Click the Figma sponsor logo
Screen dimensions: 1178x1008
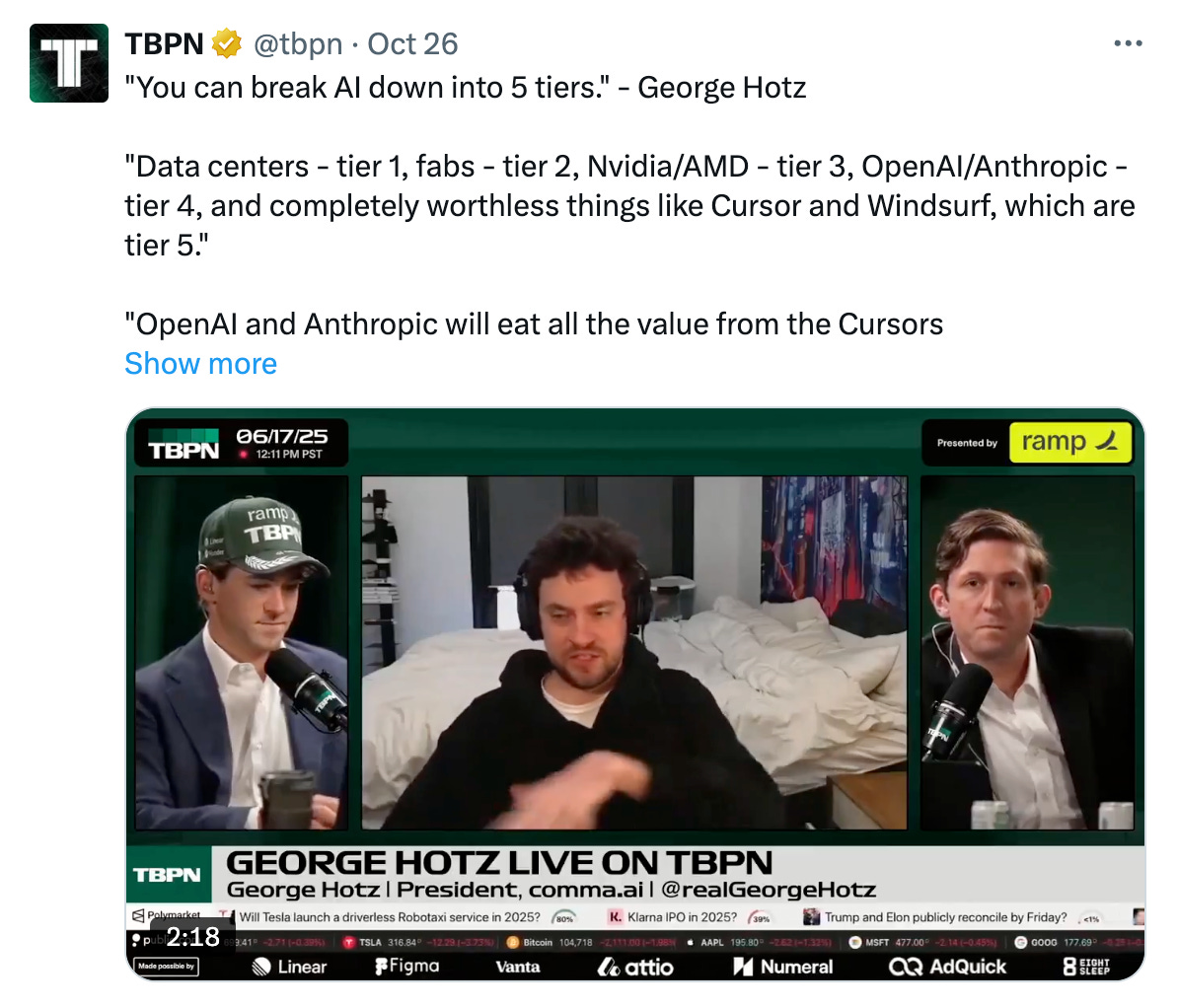(407, 966)
